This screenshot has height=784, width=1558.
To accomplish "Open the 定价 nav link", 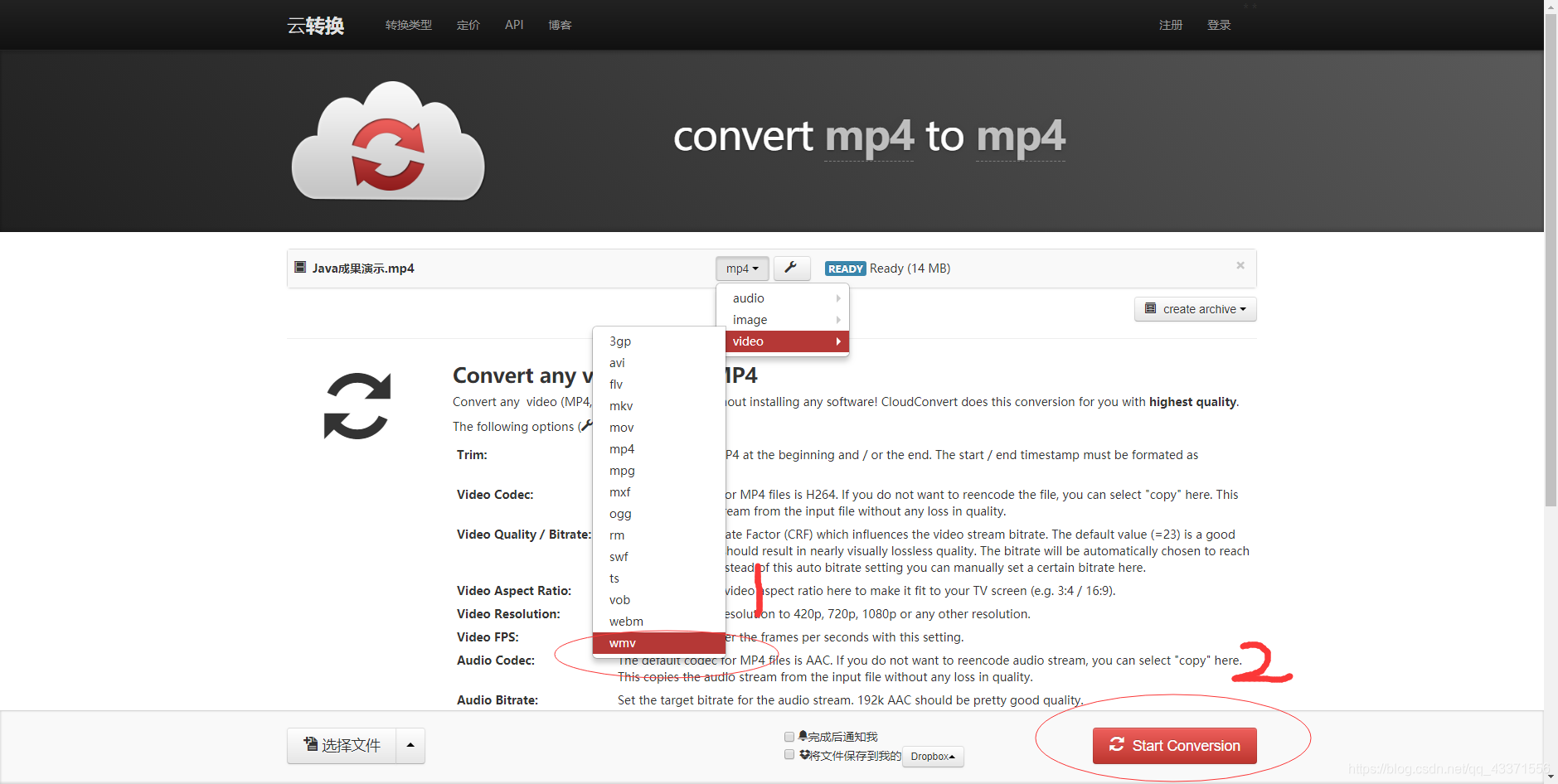I will [468, 25].
